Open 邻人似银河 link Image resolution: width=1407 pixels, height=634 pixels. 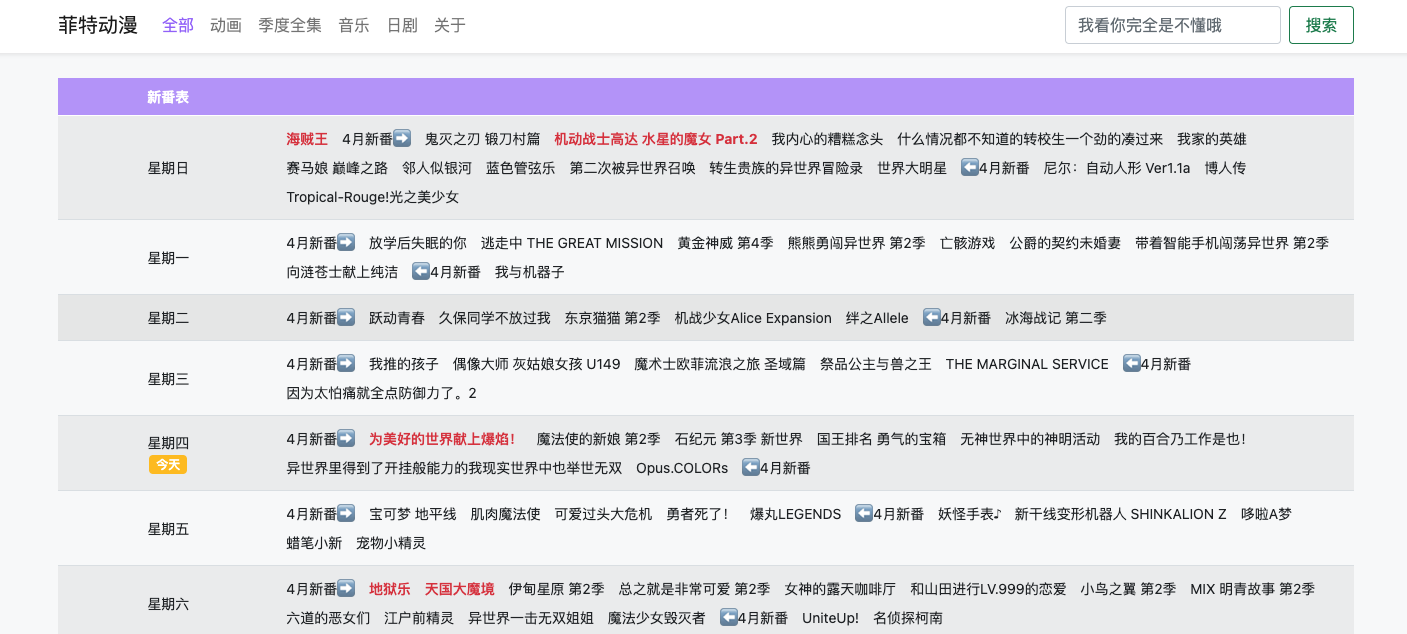tap(437, 168)
